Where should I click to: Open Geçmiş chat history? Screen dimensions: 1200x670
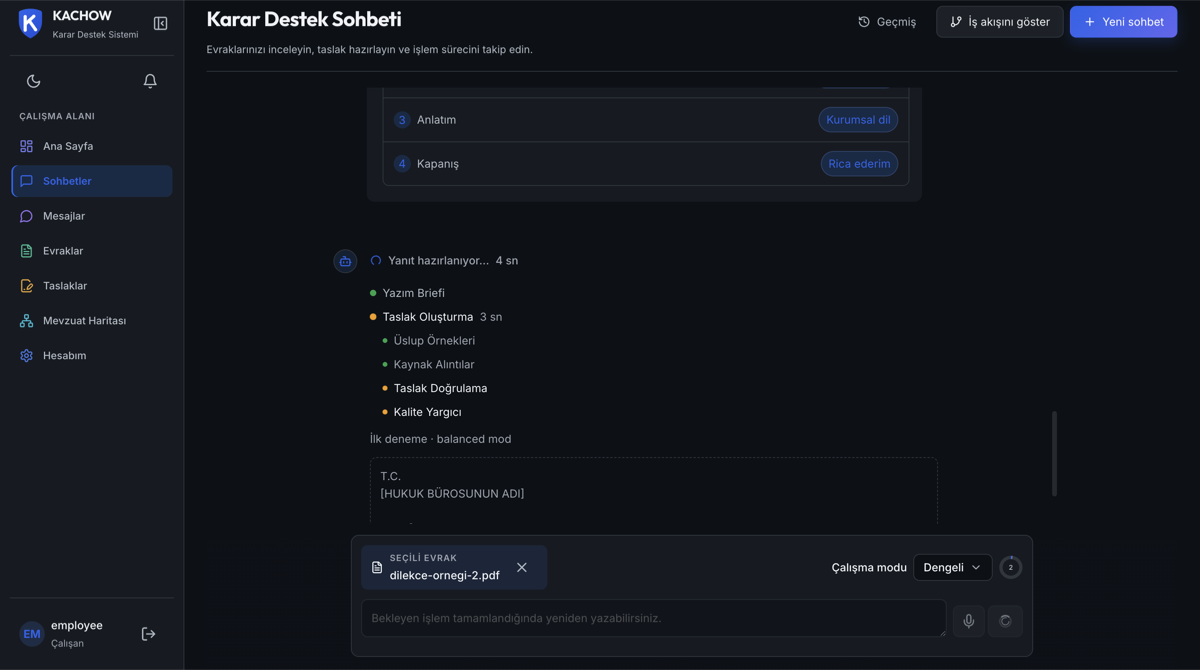887,22
